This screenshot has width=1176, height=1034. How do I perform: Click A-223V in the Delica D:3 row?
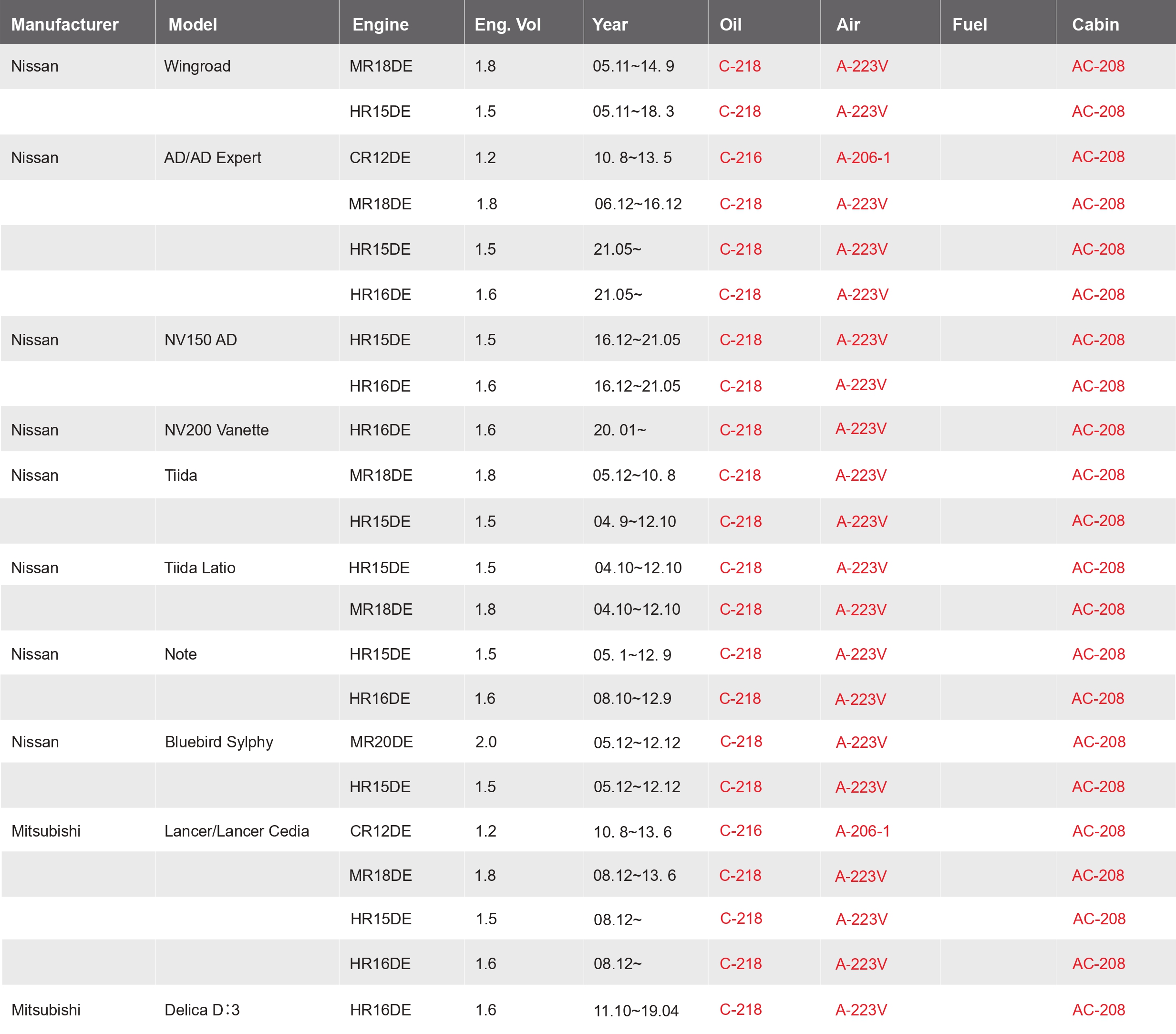pos(861,1011)
